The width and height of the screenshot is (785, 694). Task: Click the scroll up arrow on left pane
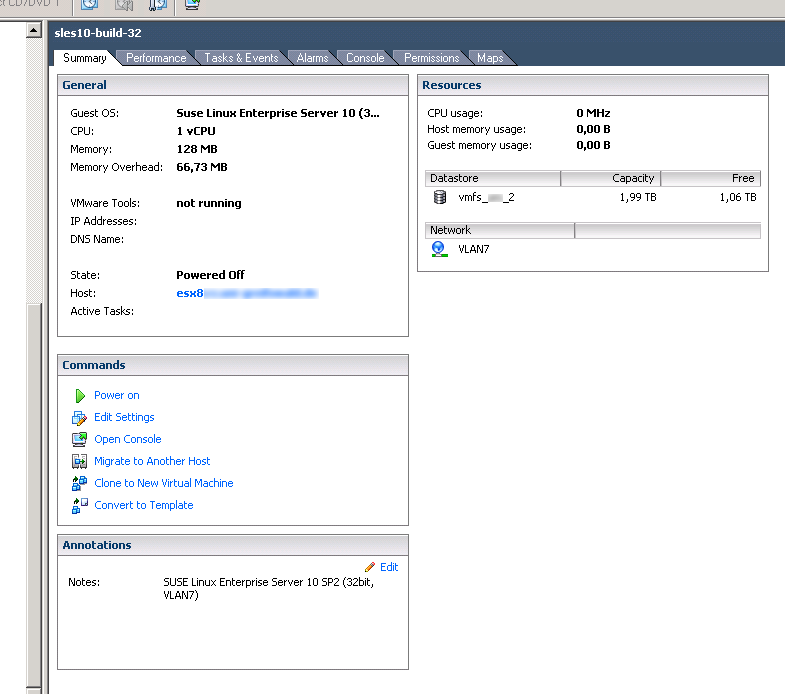[34, 31]
